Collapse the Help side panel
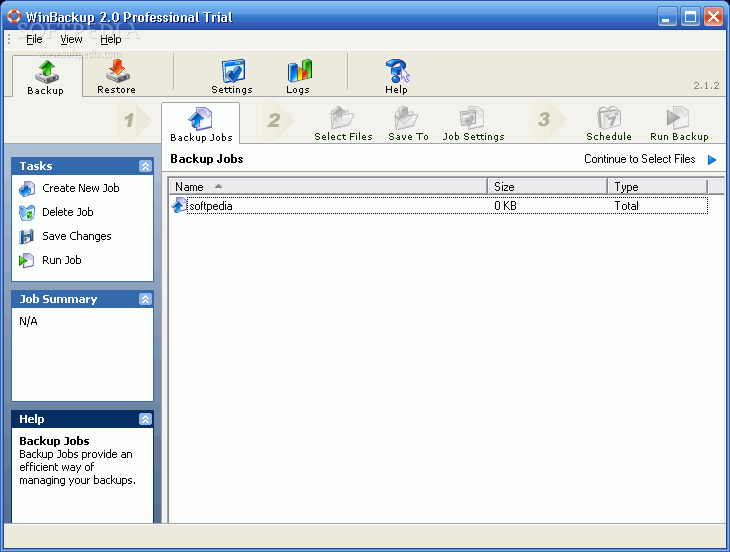 [x=145, y=419]
